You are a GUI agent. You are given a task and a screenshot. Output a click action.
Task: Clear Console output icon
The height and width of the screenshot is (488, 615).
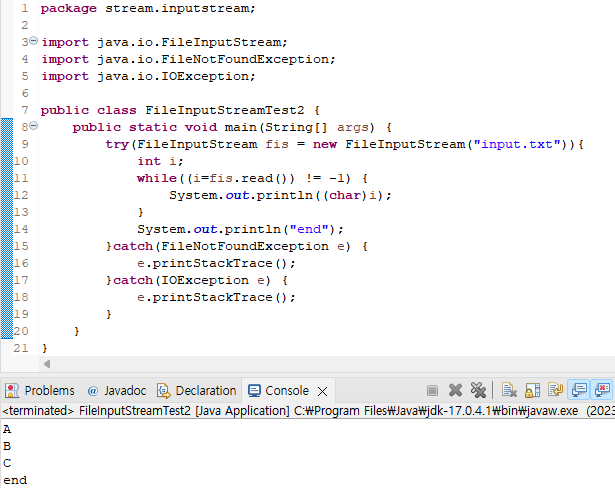[x=509, y=390]
